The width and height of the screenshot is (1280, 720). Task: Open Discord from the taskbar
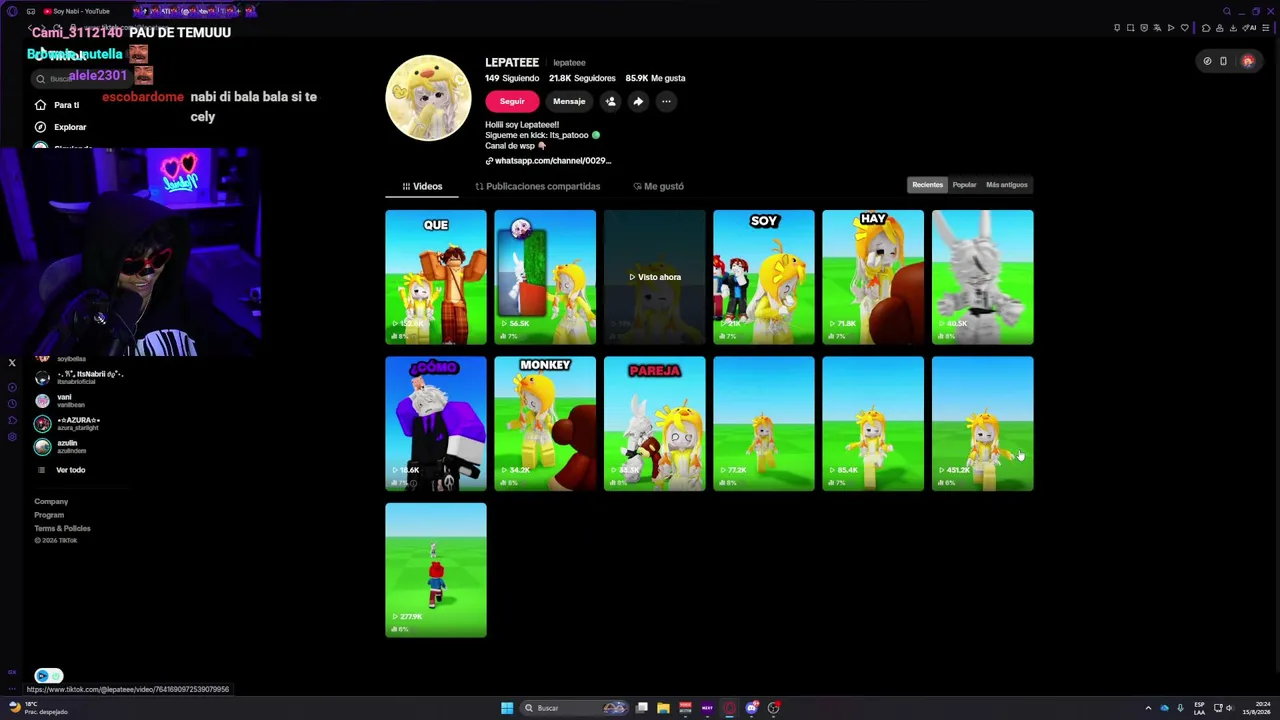coord(752,708)
